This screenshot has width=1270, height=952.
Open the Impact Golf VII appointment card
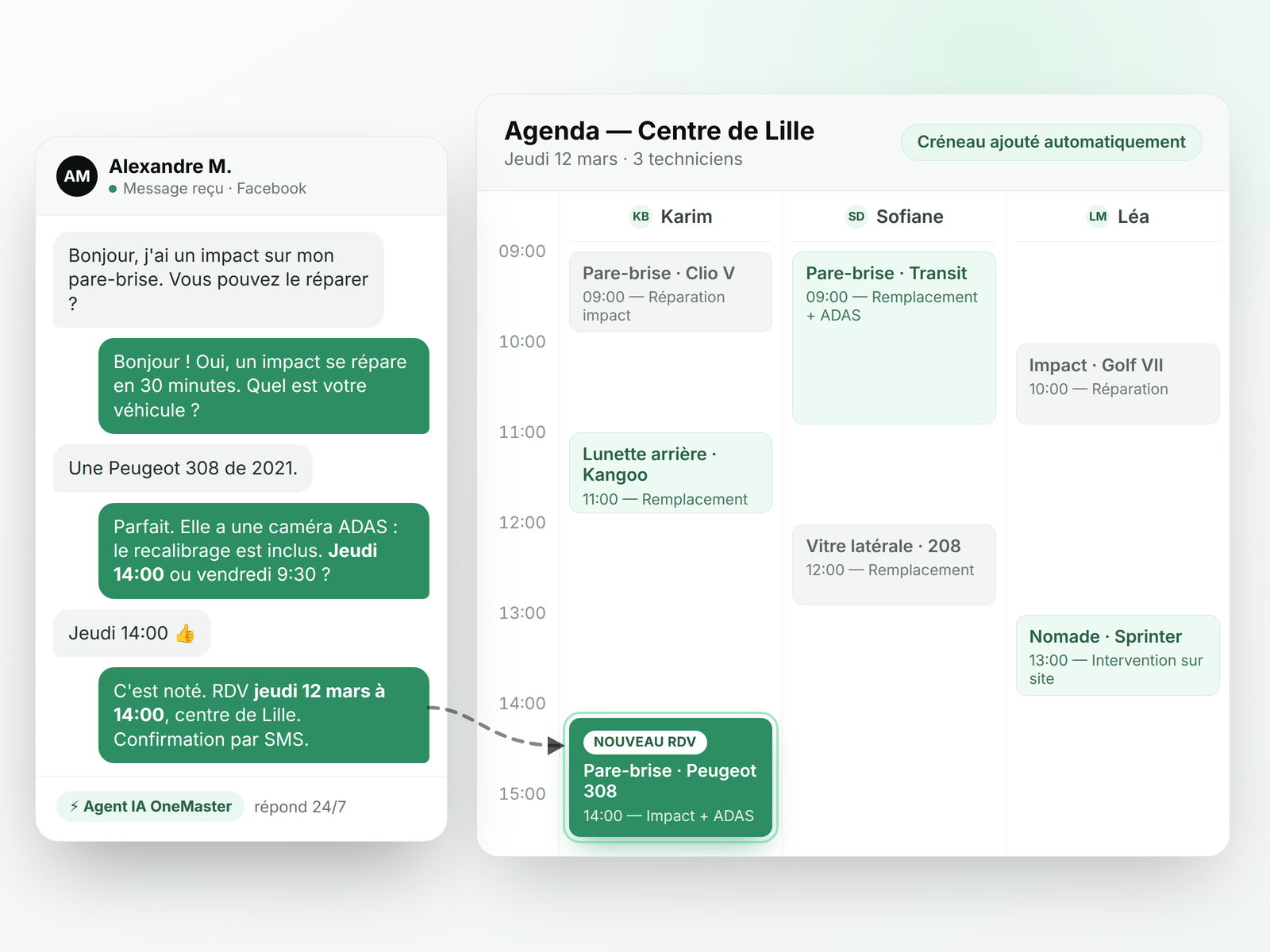1118,384
